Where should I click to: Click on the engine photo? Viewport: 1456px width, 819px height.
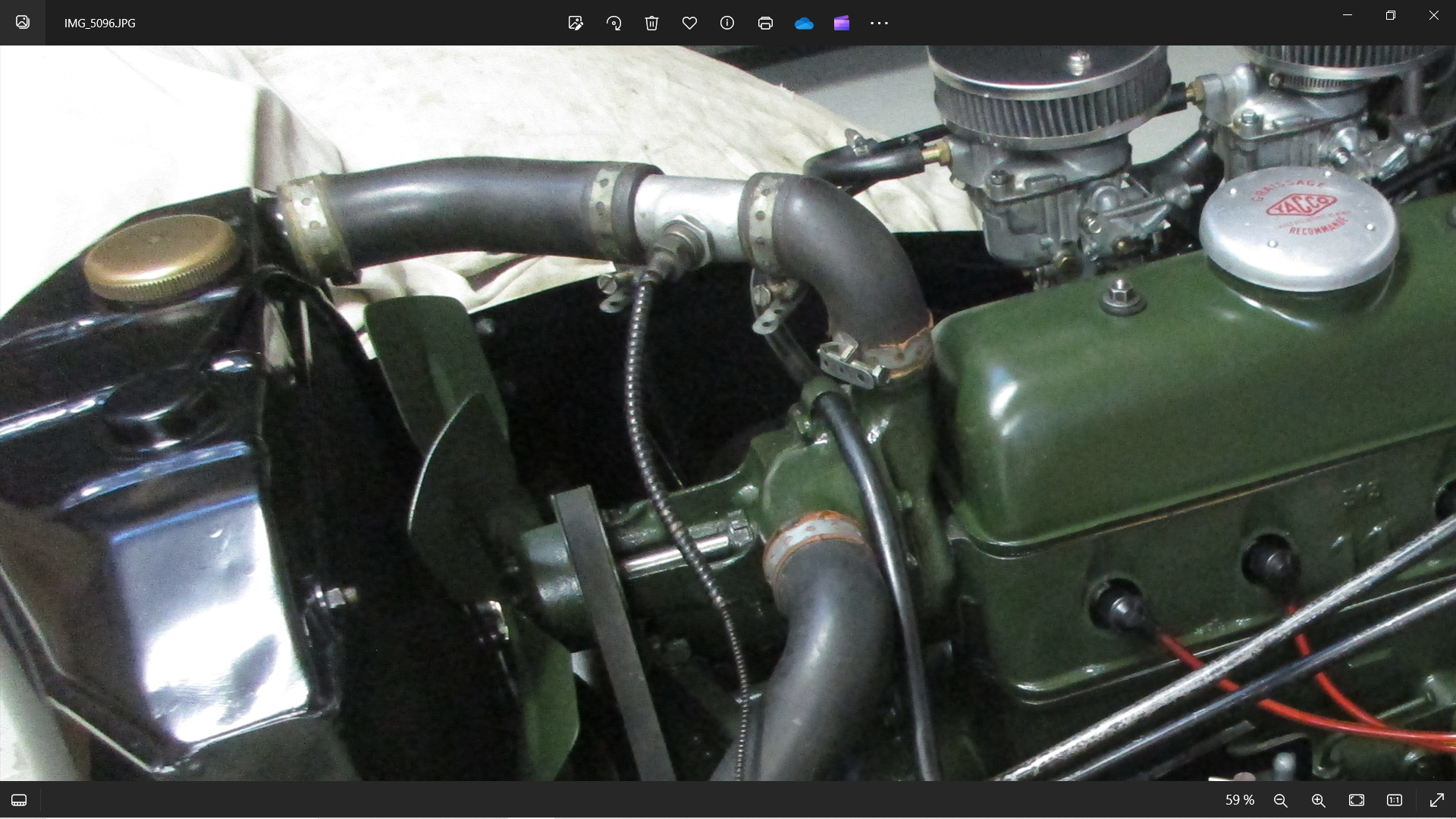(728, 413)
